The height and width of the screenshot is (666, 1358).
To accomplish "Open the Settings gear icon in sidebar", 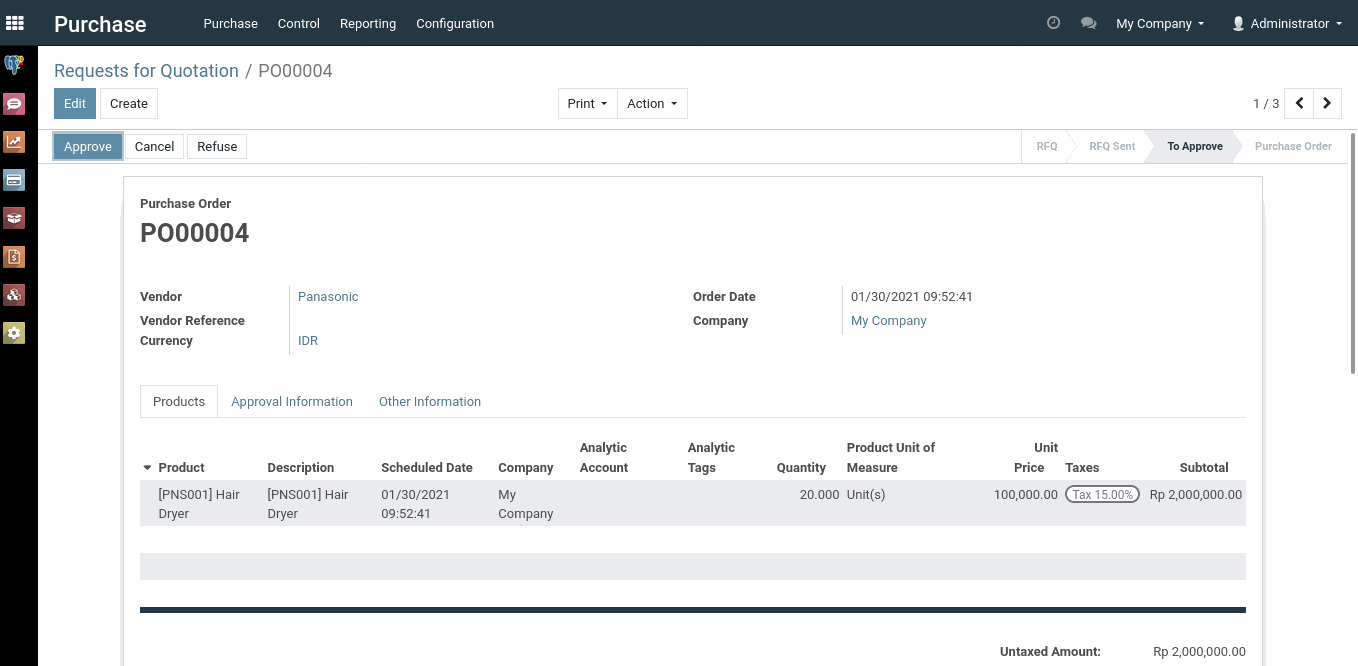I will coord(14,333).
